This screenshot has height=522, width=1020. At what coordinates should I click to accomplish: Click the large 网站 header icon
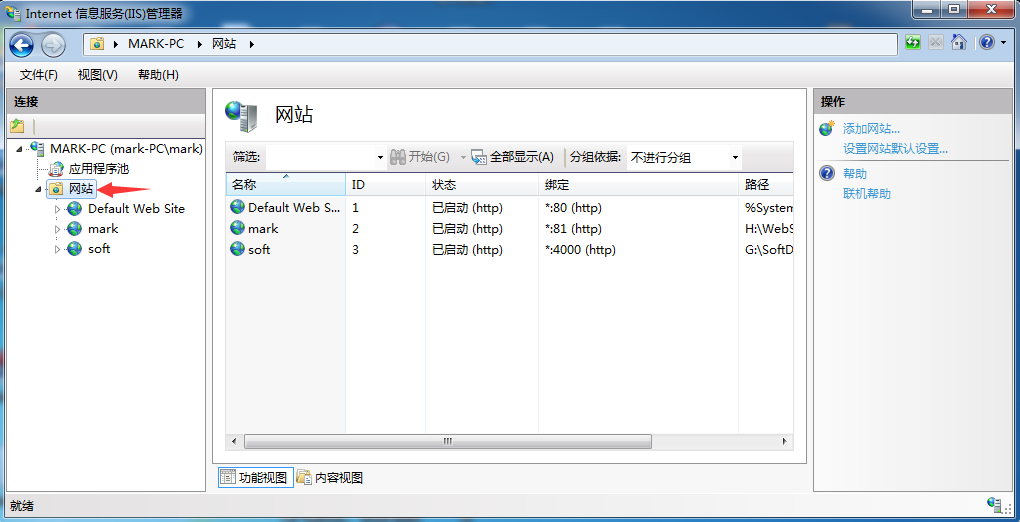(x=241, y=115)
